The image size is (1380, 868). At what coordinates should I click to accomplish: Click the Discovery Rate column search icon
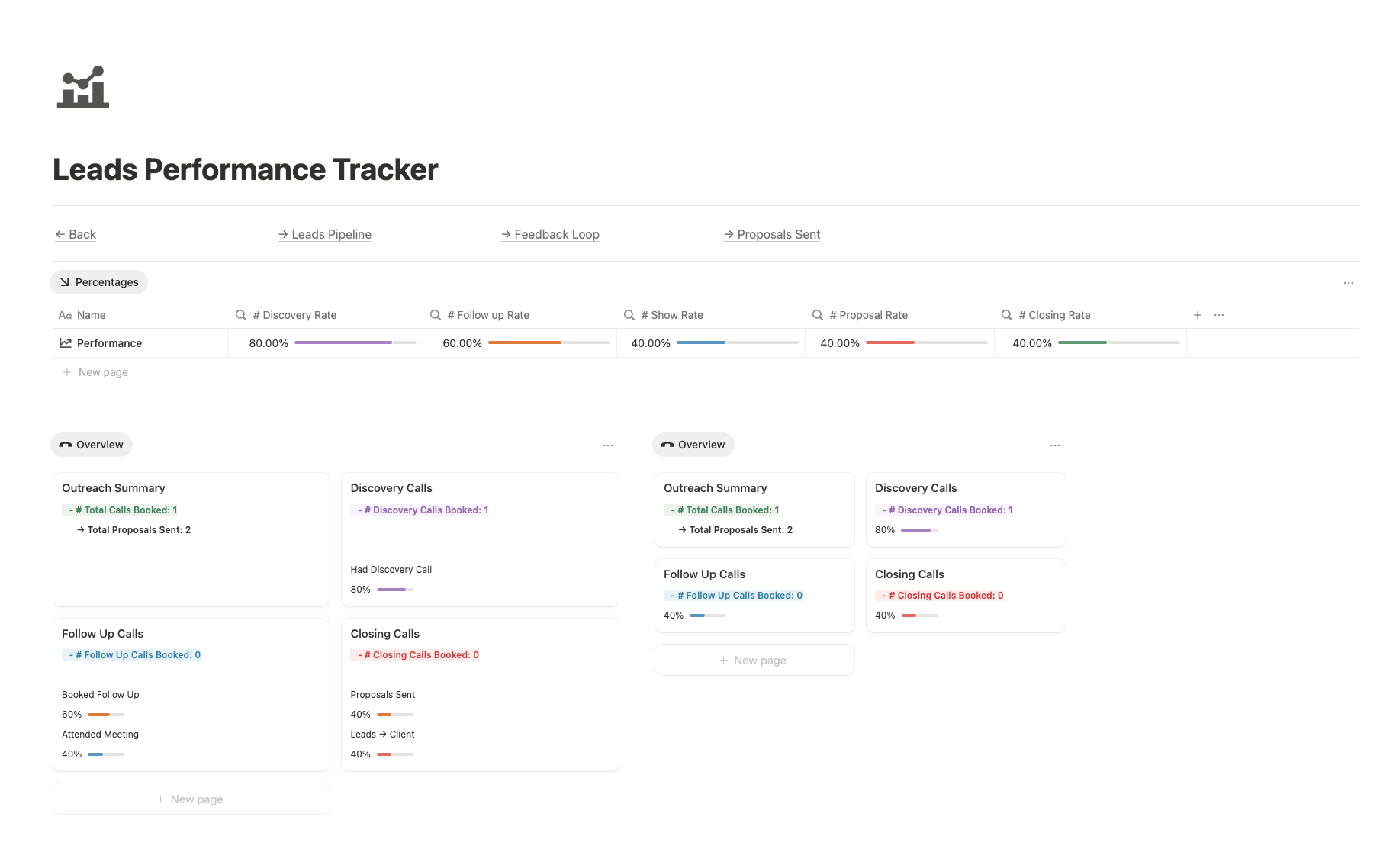coord(241,315)
